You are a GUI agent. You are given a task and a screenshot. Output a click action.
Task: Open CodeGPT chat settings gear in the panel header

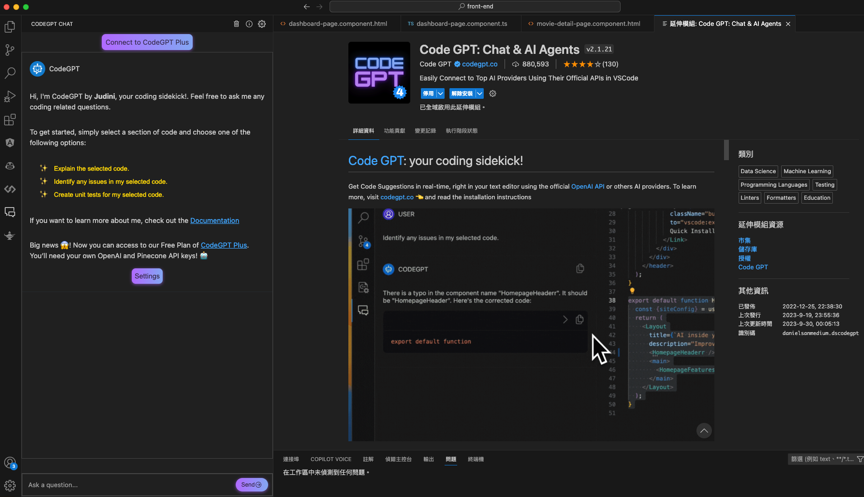pos(262,24)
